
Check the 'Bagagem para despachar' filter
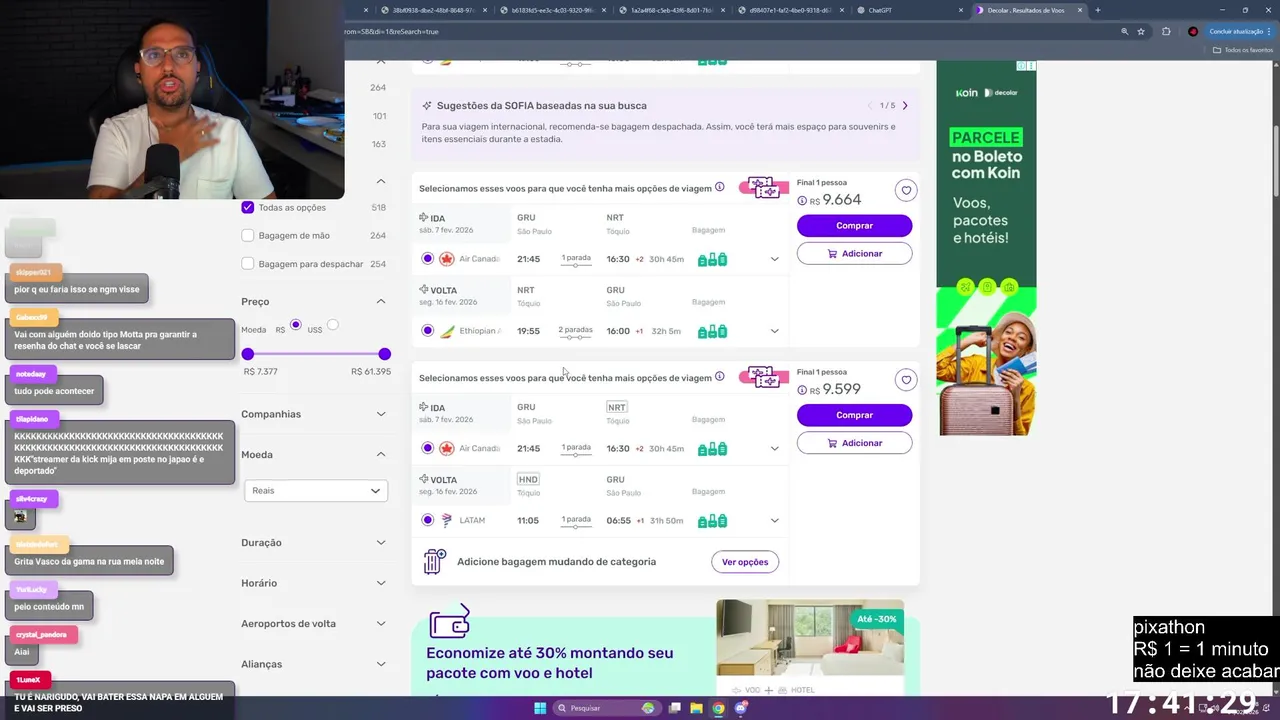(248, 264)
